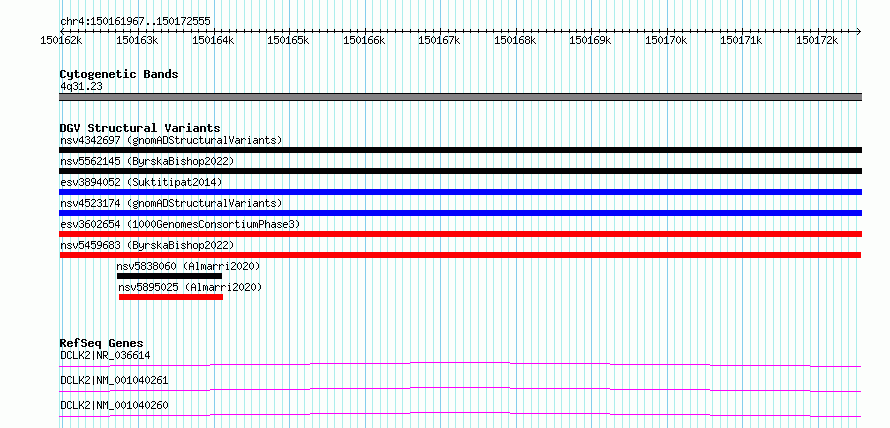The image size is (890, 428).
Task: Select the red bar for esv3602654
Action: (460, 234)
